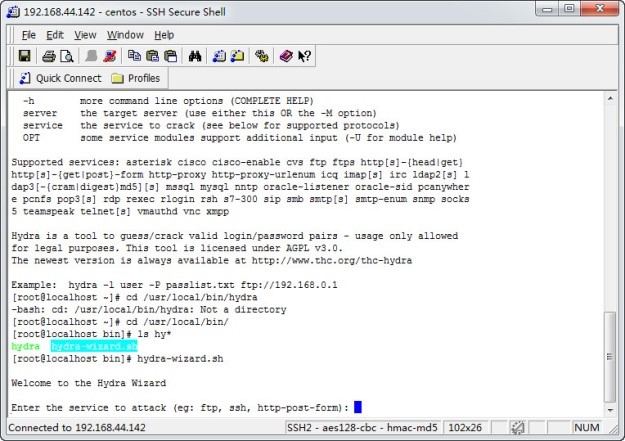Screen dimensions: 625x441
Task: Click the 'Enter the service to attack' prompt
Action: [180, 408]
